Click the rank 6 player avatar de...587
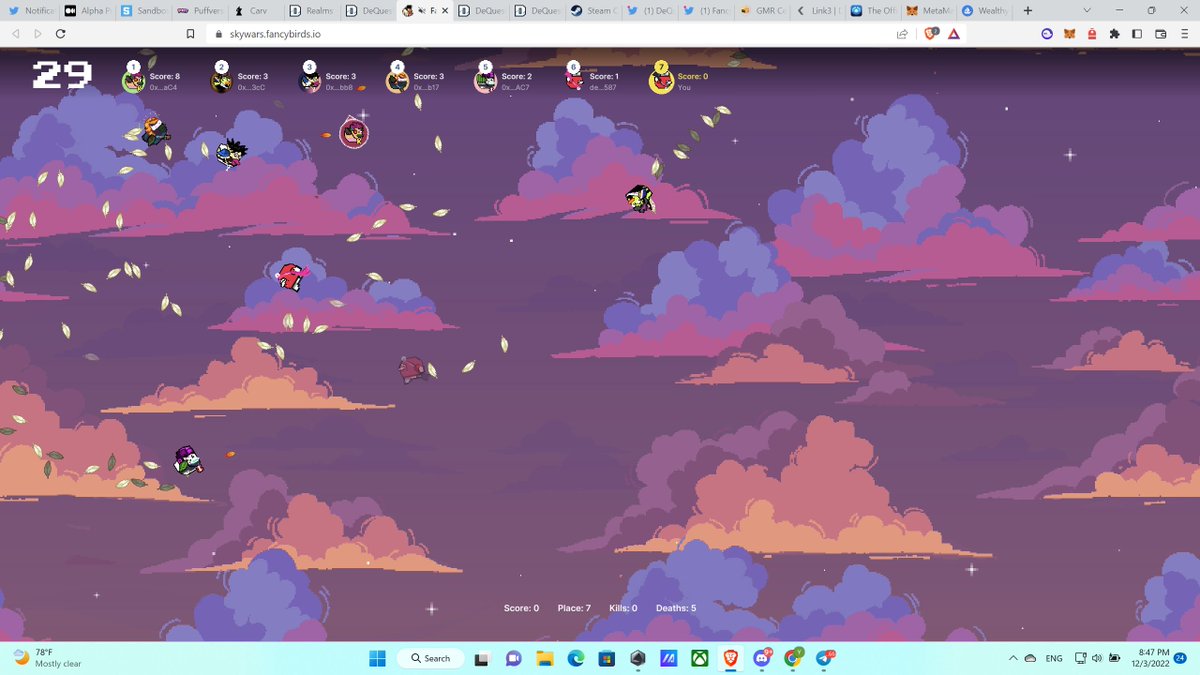The image size is (1200, 675). point(573,82)
